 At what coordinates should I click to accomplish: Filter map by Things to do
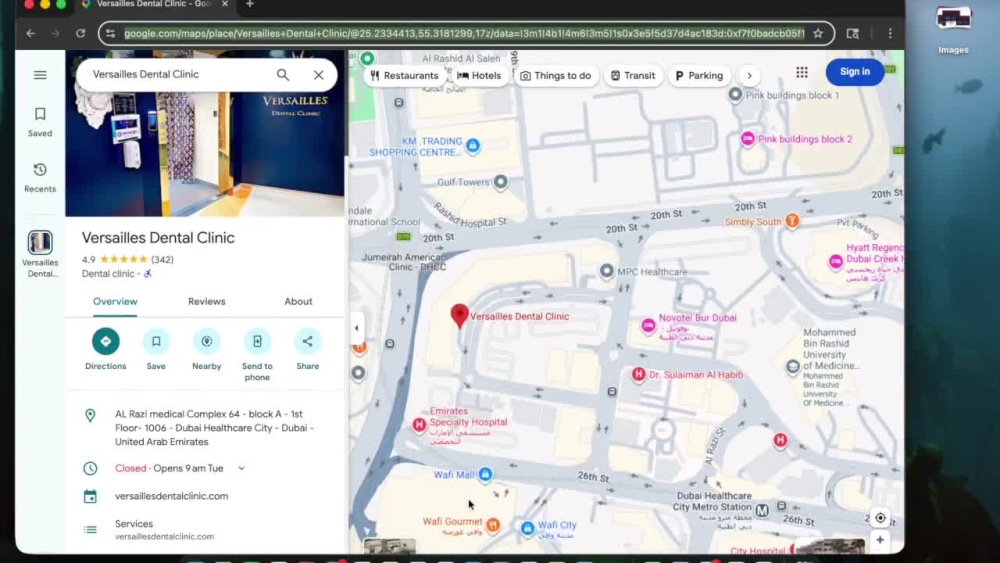555,76
